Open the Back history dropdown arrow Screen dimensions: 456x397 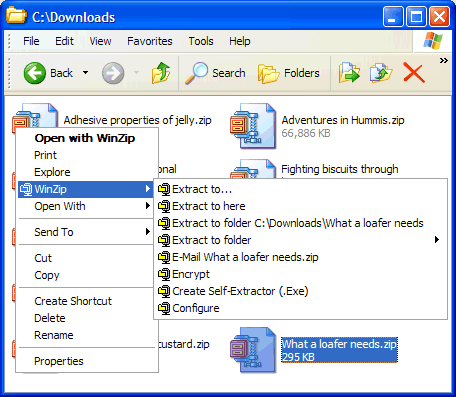coord(85,73)
